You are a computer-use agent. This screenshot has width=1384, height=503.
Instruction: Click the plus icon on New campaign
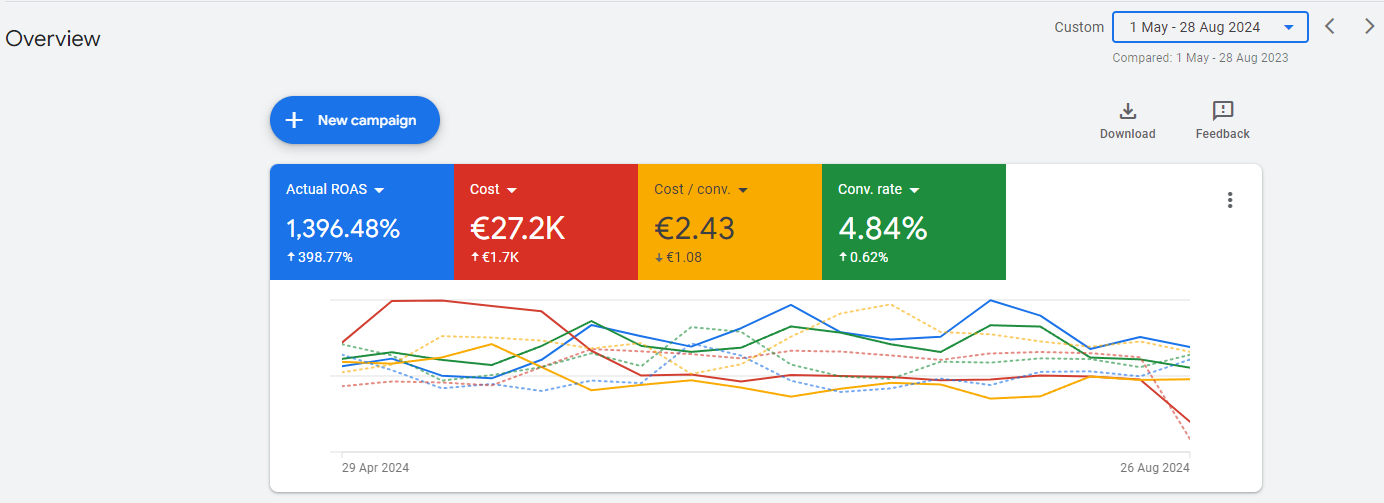[x=294, y=120]
